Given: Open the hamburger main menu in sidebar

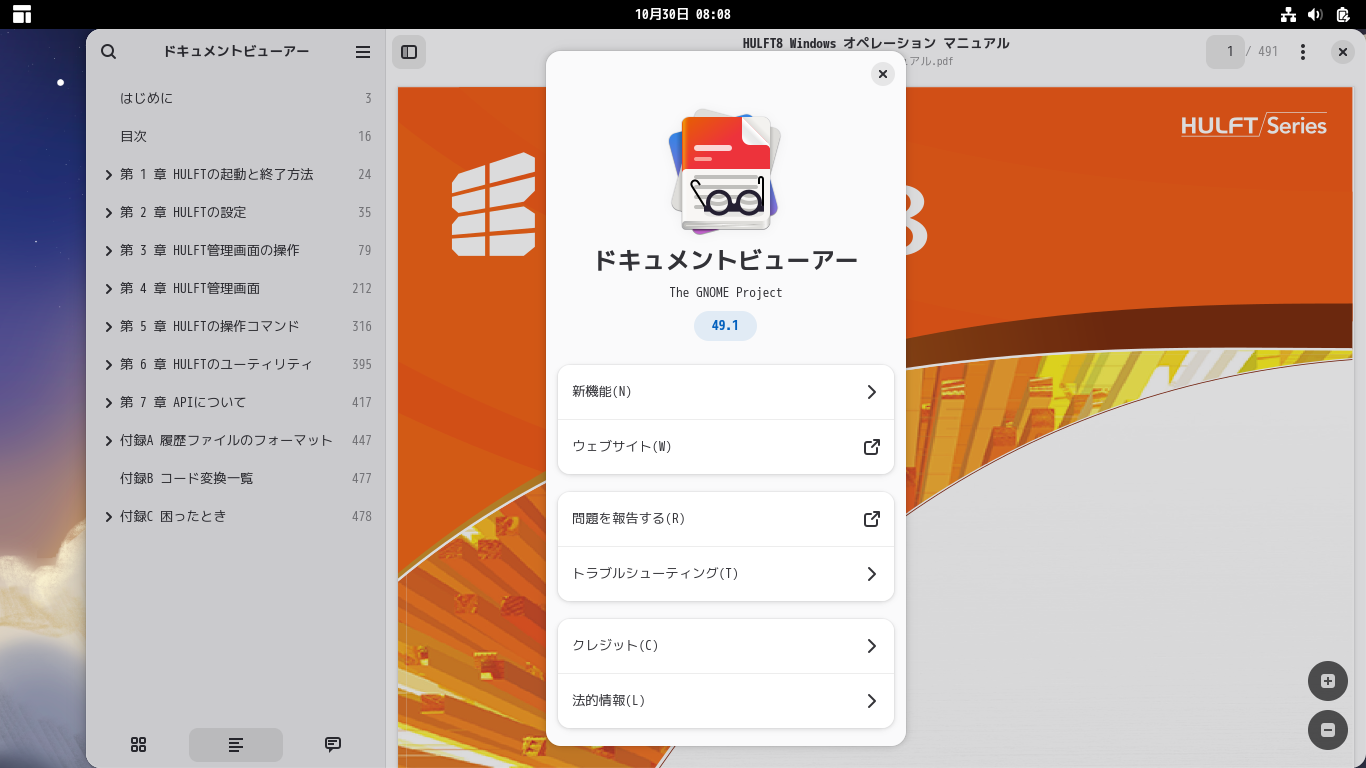Looking at the screenshot, I should [363, 52].
